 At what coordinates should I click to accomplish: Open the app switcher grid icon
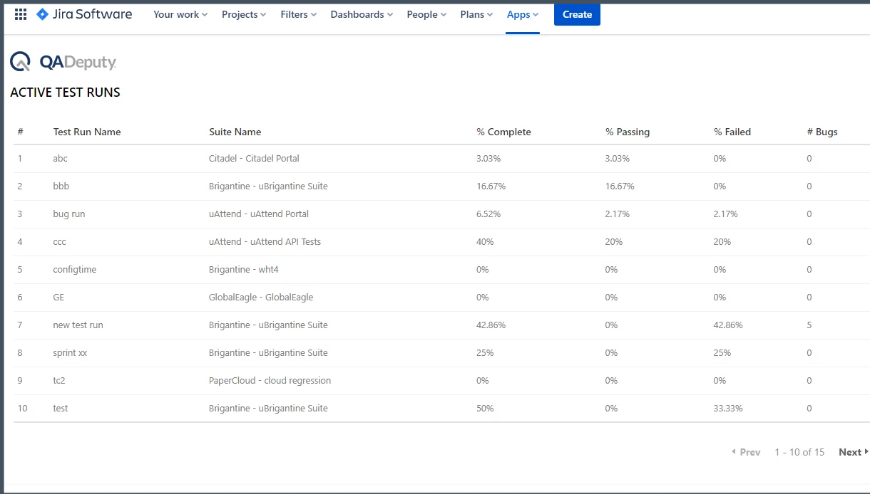[x=20, y=15]
